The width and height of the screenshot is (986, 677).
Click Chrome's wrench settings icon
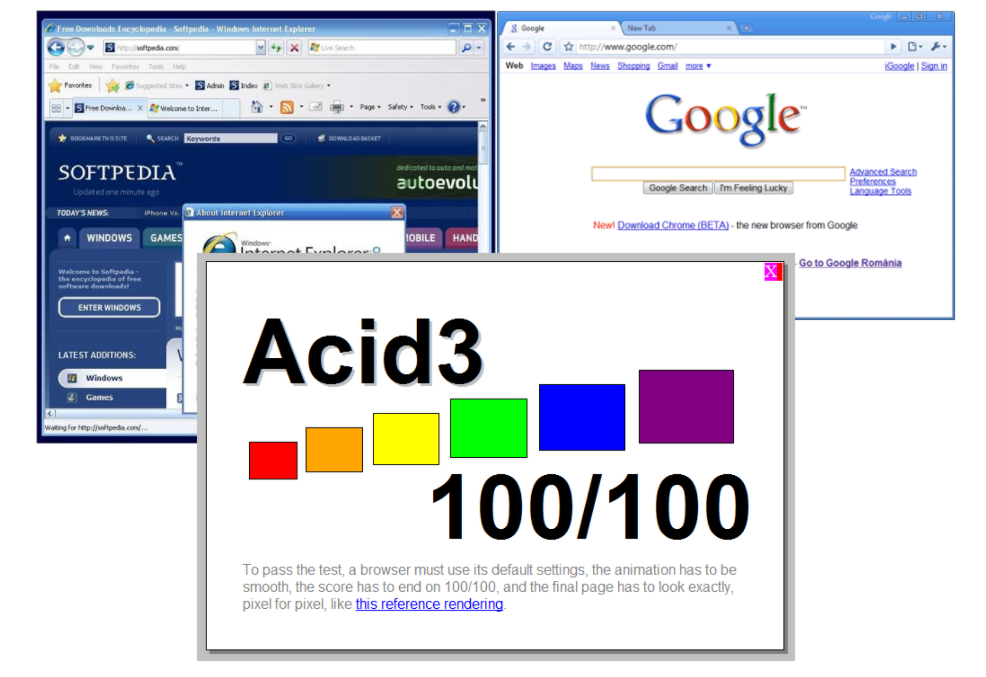click(937, 46)
